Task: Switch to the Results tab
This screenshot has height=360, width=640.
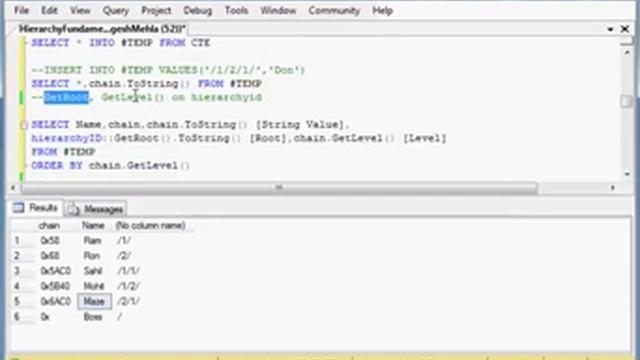Action: 36,208
